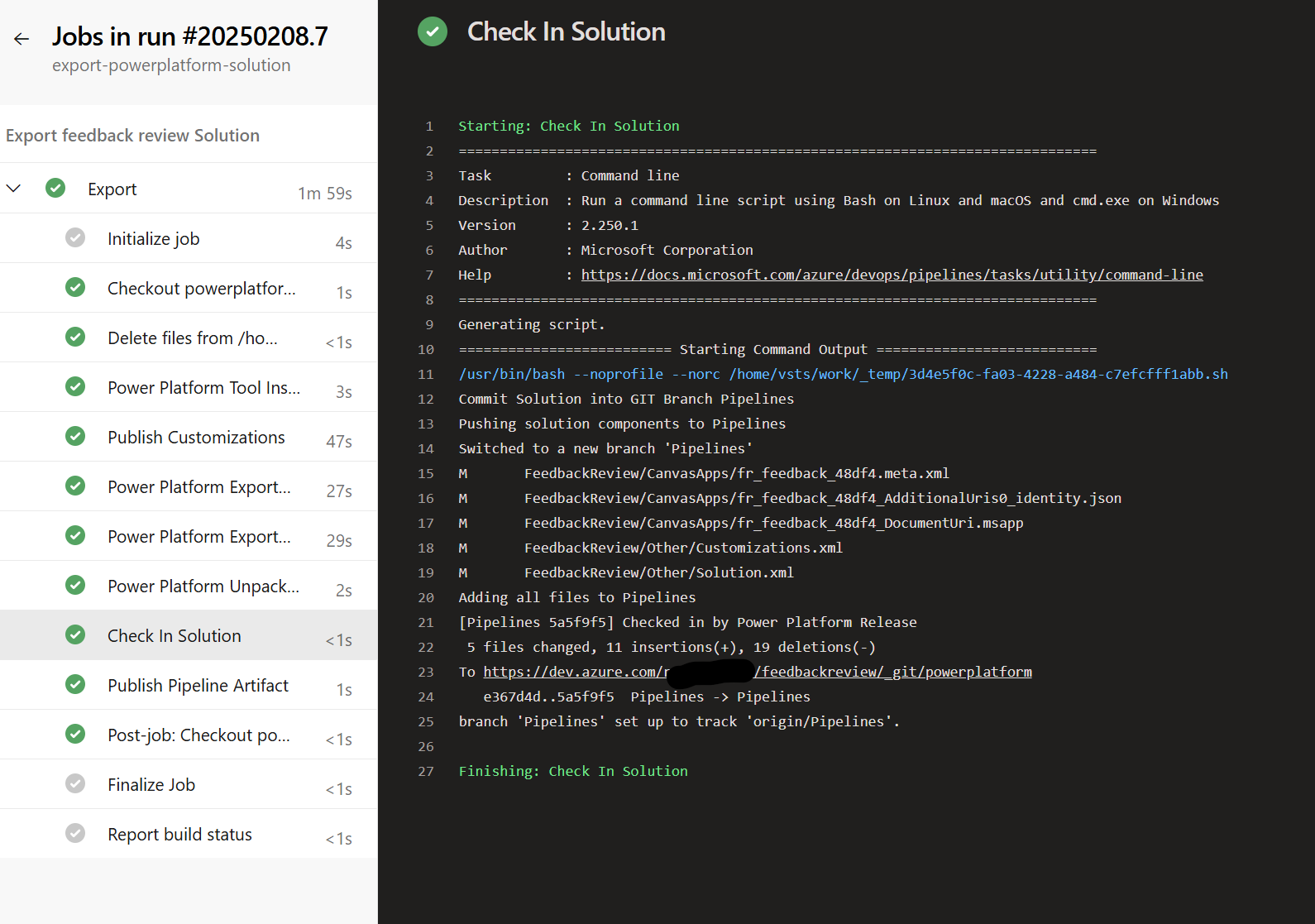Click the large green check in log header
This screenshot has width=1315, height=924.
pyautogui.click(x=432, y=32)
